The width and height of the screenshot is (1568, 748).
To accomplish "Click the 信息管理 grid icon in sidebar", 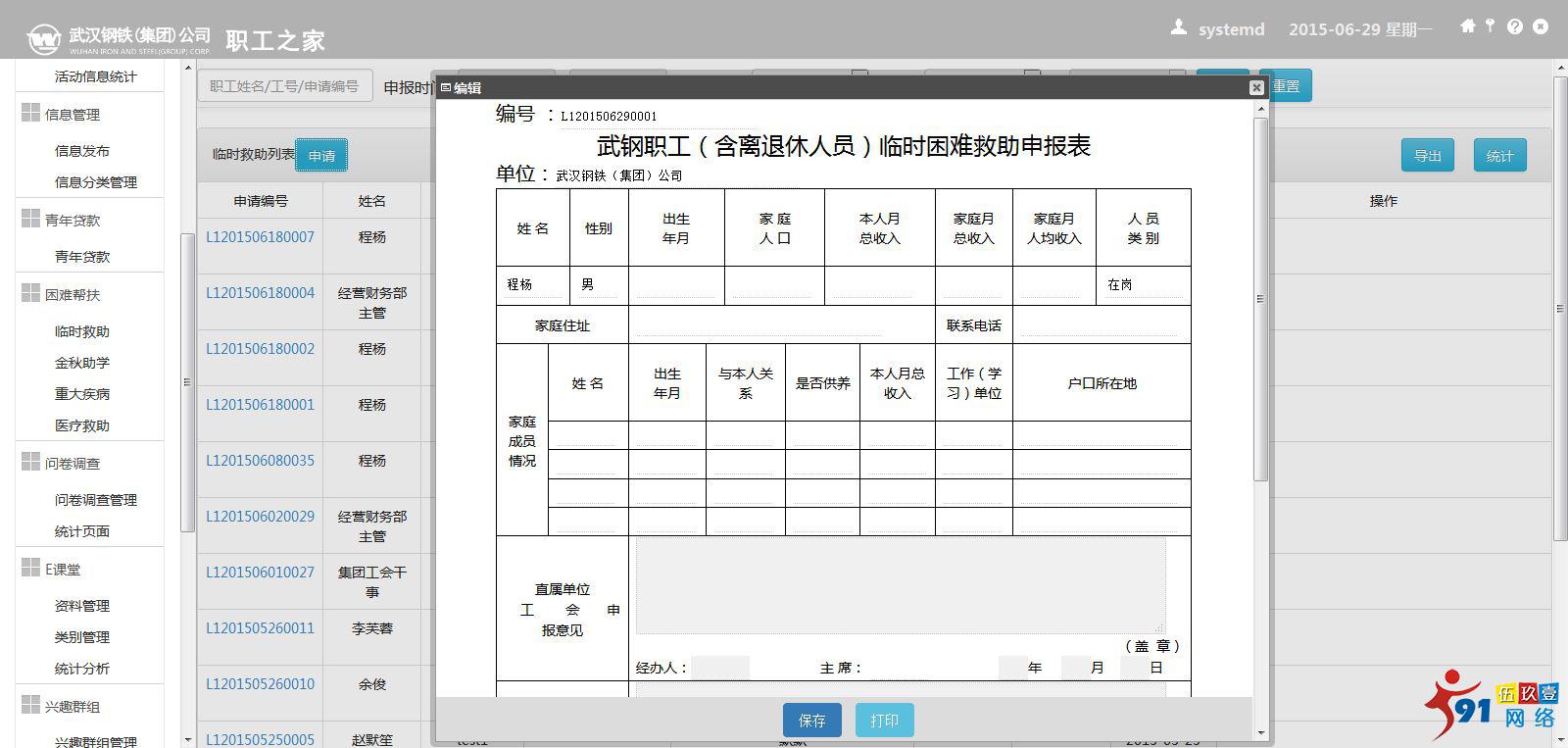I will [x=30, y=113].
